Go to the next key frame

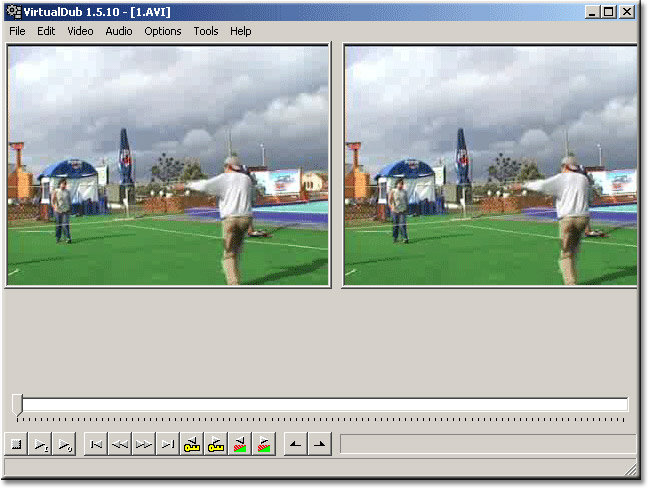(216, 444)
